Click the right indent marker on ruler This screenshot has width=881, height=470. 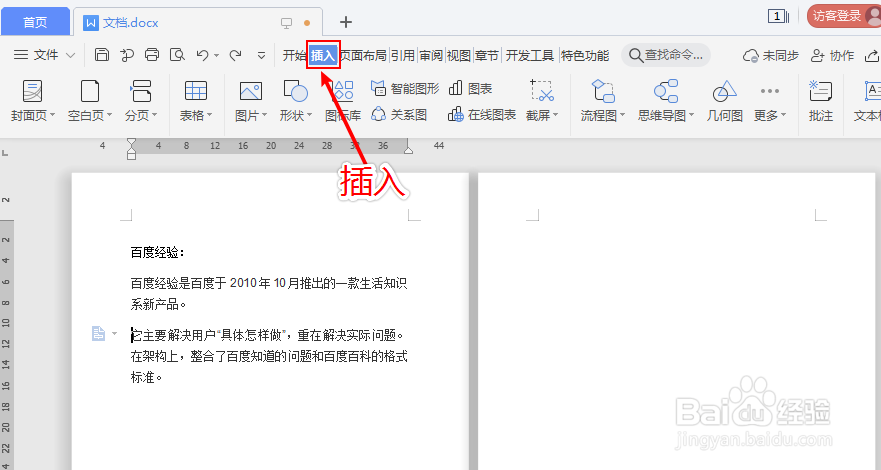(x=408, y=149)
